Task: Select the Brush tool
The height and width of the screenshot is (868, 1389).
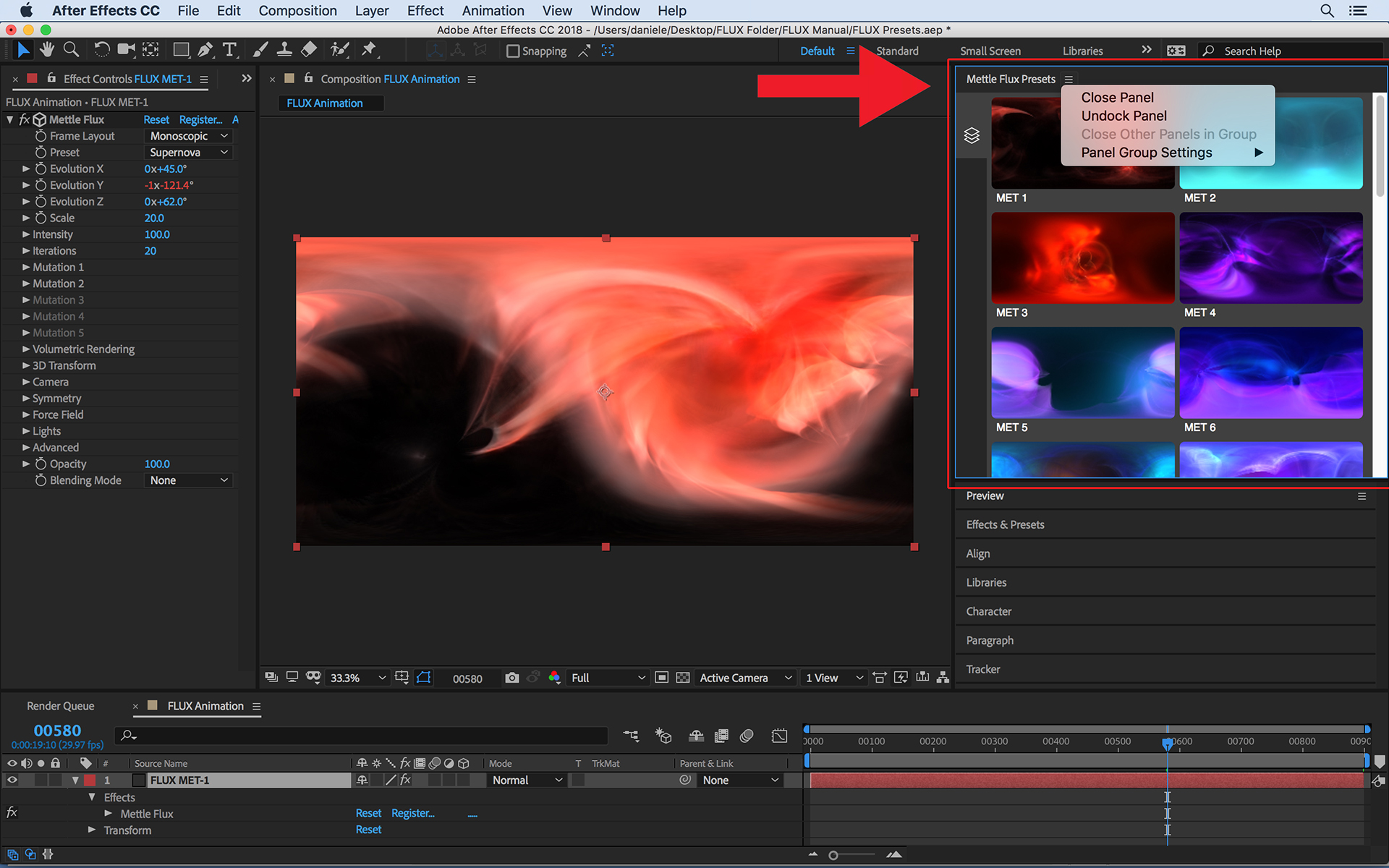Action: [260, 50]
